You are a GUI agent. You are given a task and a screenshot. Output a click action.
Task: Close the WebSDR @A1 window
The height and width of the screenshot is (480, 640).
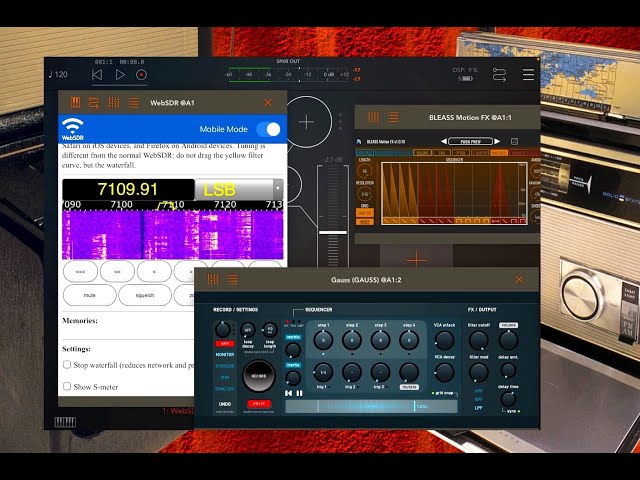tap(268, 102)
